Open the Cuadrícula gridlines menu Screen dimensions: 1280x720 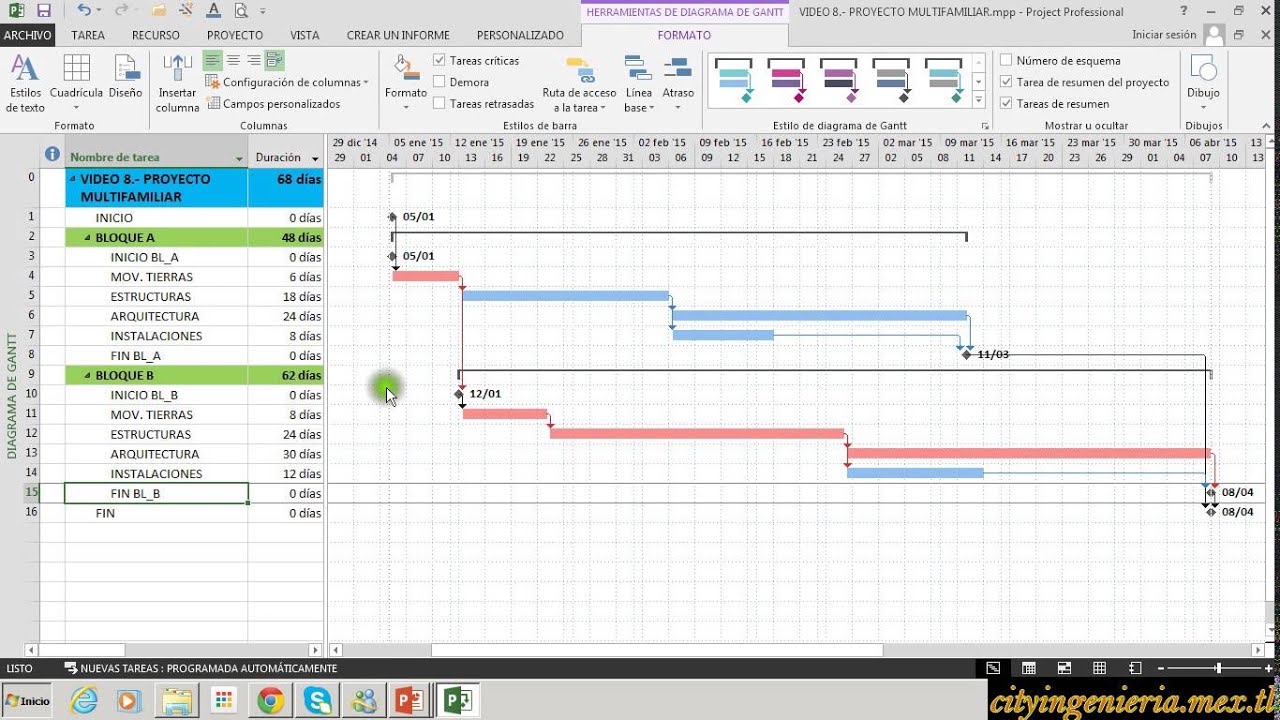pos(76,83)
